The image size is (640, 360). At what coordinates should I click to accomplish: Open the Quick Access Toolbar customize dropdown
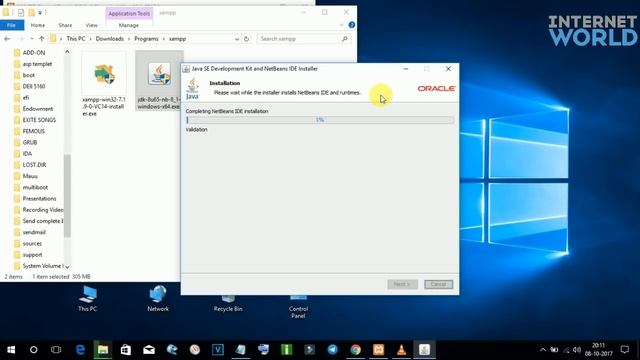point(40,13)
